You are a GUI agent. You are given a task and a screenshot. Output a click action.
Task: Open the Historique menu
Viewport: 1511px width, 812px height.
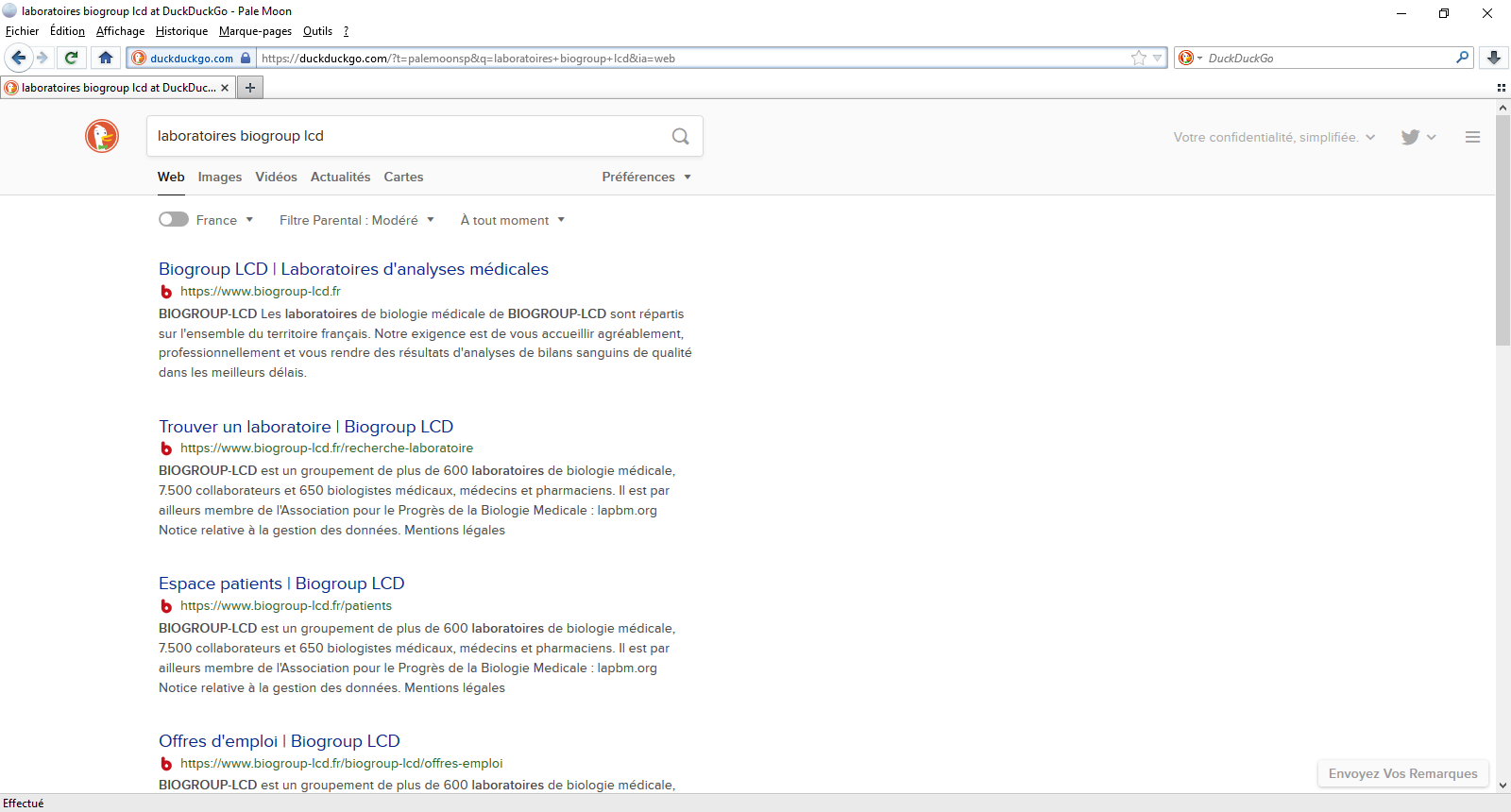point(181,31)
